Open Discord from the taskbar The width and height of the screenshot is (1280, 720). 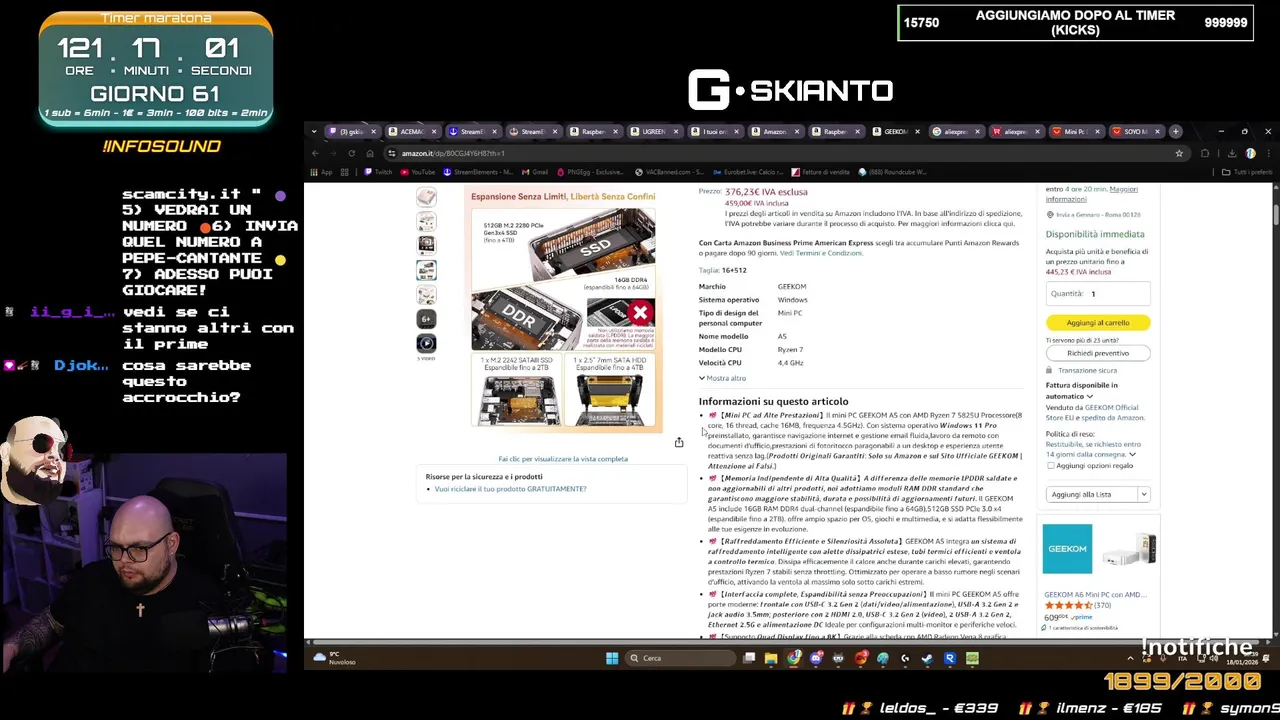coord(816,658)
